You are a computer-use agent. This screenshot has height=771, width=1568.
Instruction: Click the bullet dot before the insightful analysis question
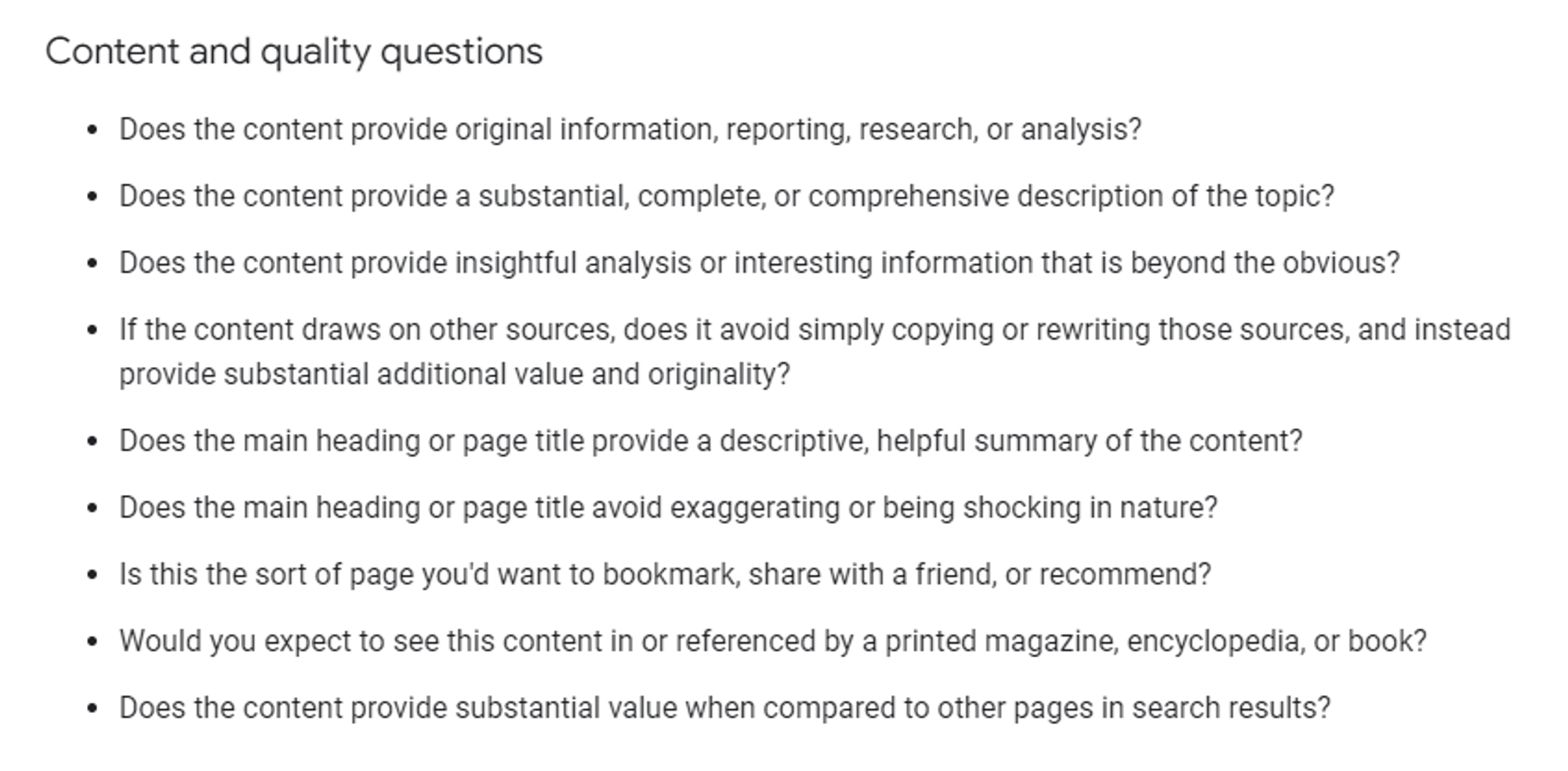pyautogui.click(x=93, y=263)
